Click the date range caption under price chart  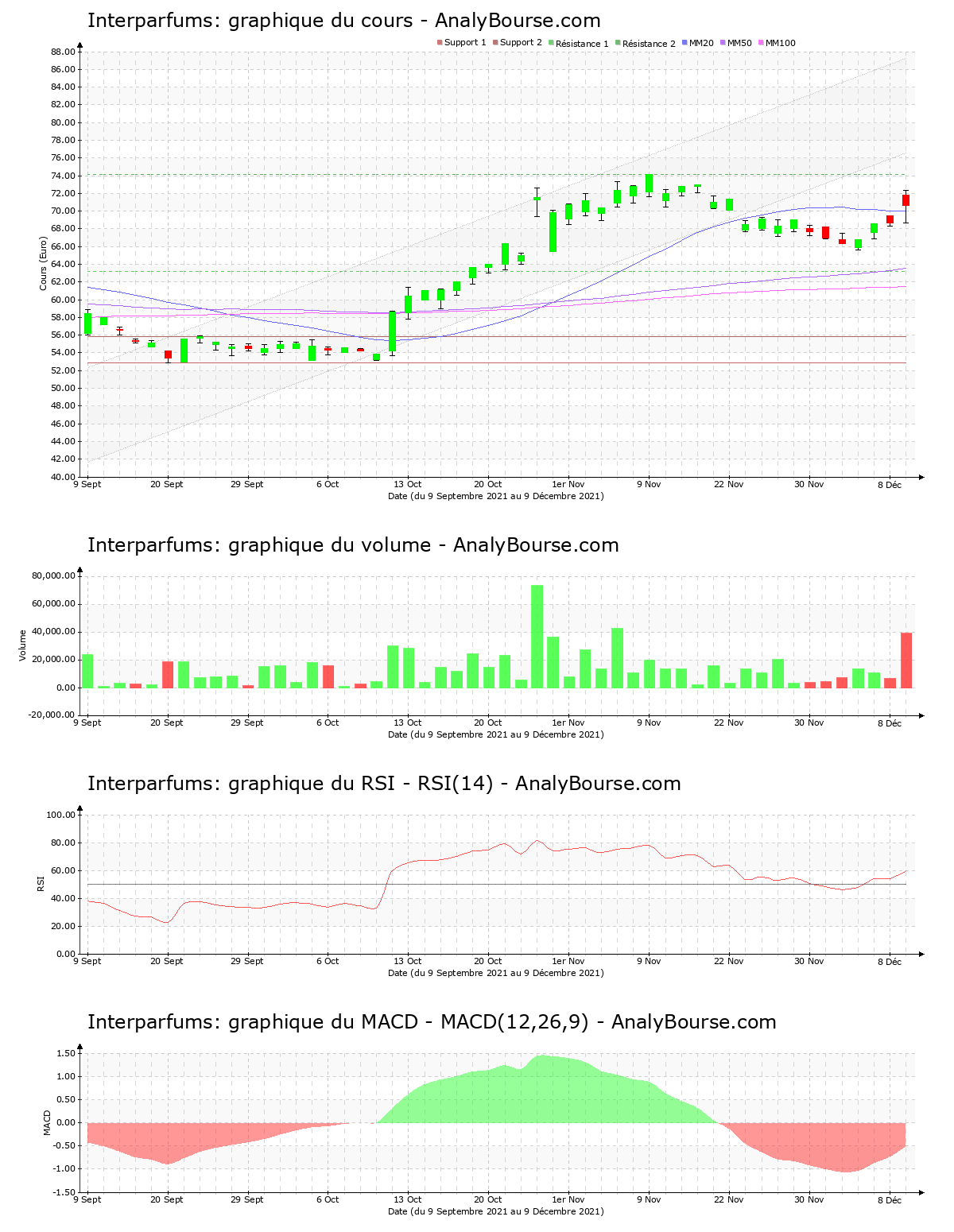point(496,496)
